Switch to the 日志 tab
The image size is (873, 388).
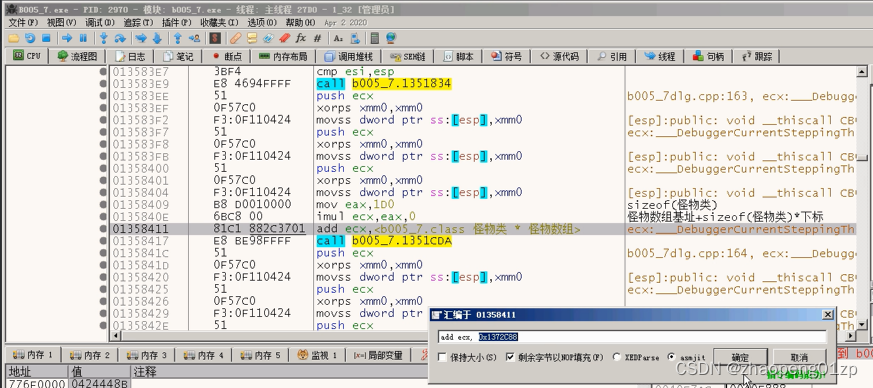click(130, 56)
